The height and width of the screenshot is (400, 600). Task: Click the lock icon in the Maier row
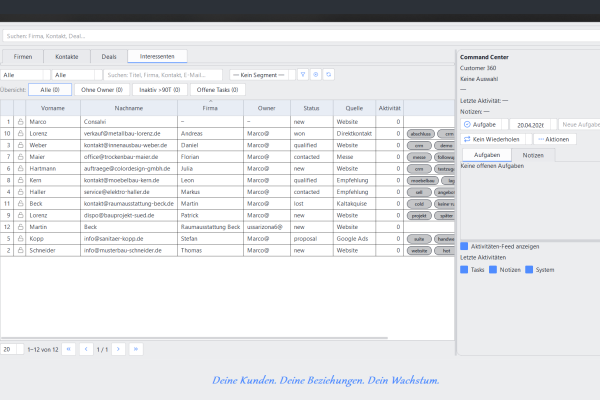[x=20, y=157]
